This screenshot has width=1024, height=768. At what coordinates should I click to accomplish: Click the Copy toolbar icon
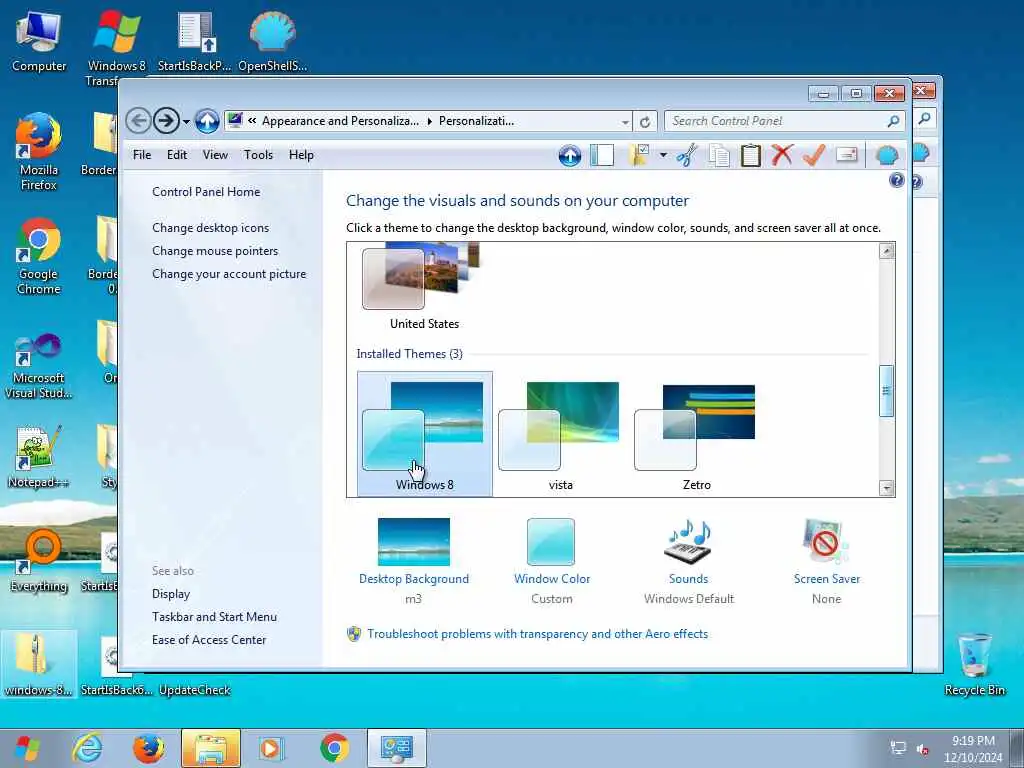(719, 155)
